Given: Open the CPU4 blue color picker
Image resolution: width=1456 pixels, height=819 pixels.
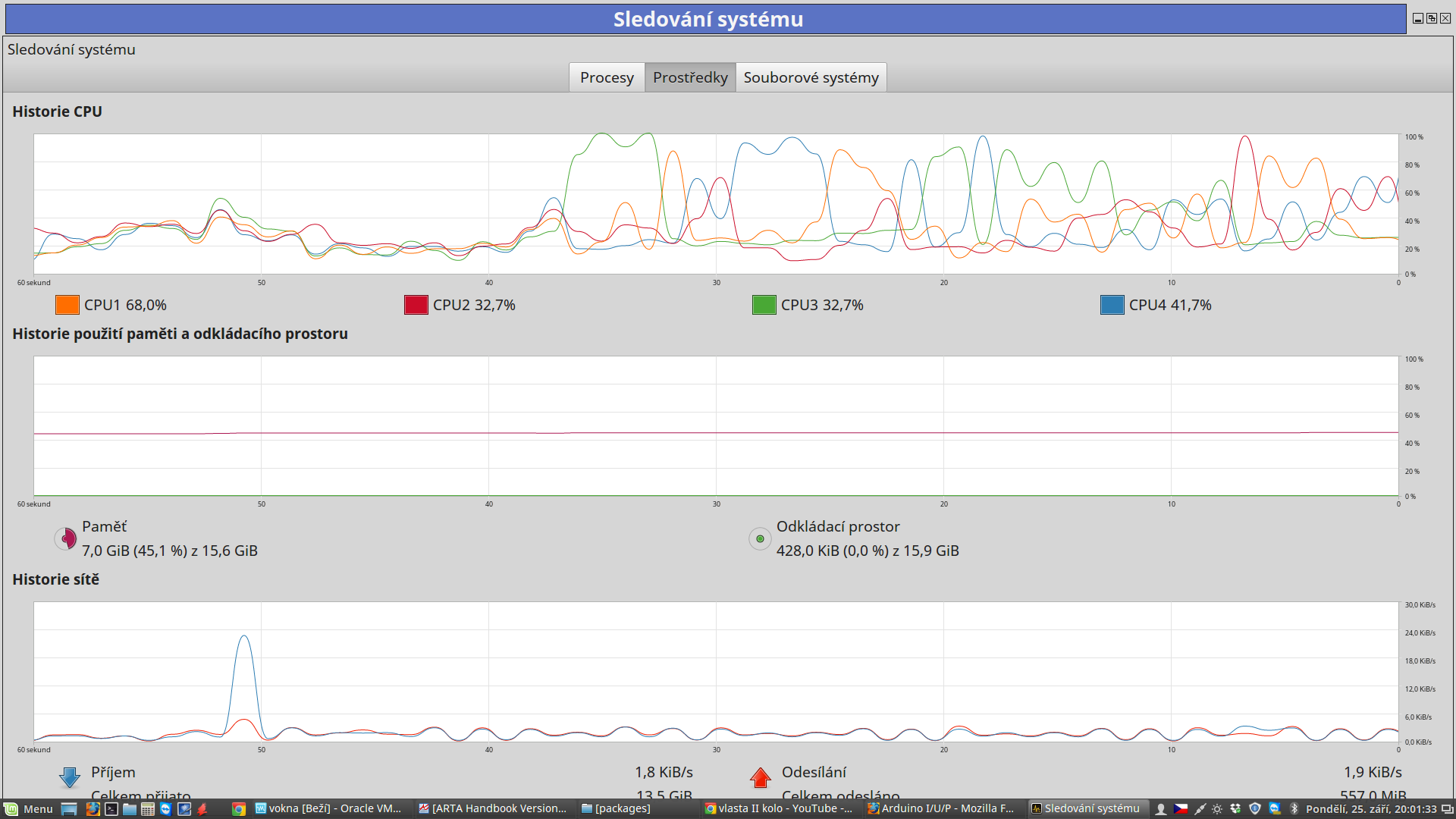Looking at the screenshot, I should tap(1112, 305).
